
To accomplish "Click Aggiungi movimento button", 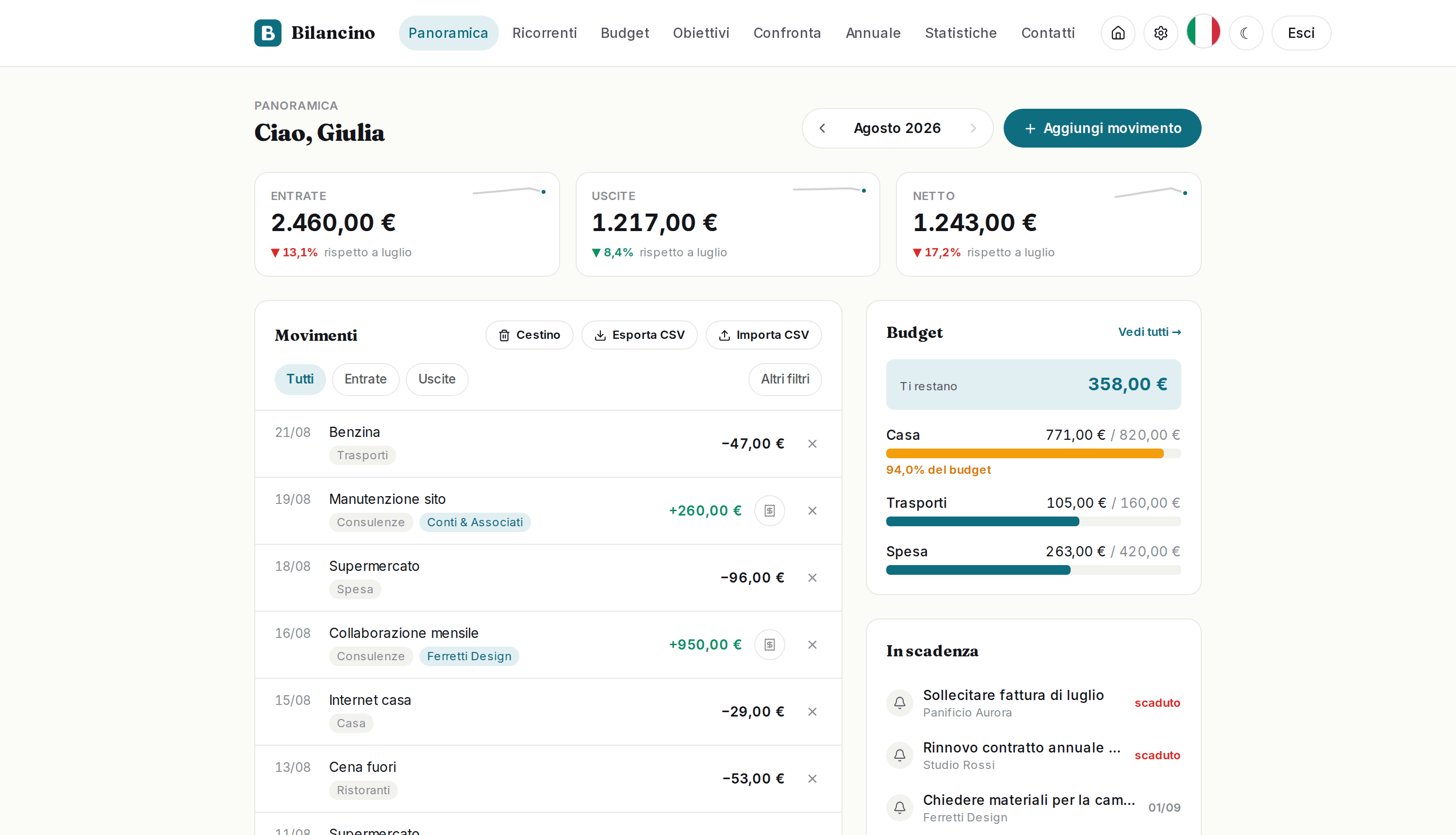I will coord(1102,128).
